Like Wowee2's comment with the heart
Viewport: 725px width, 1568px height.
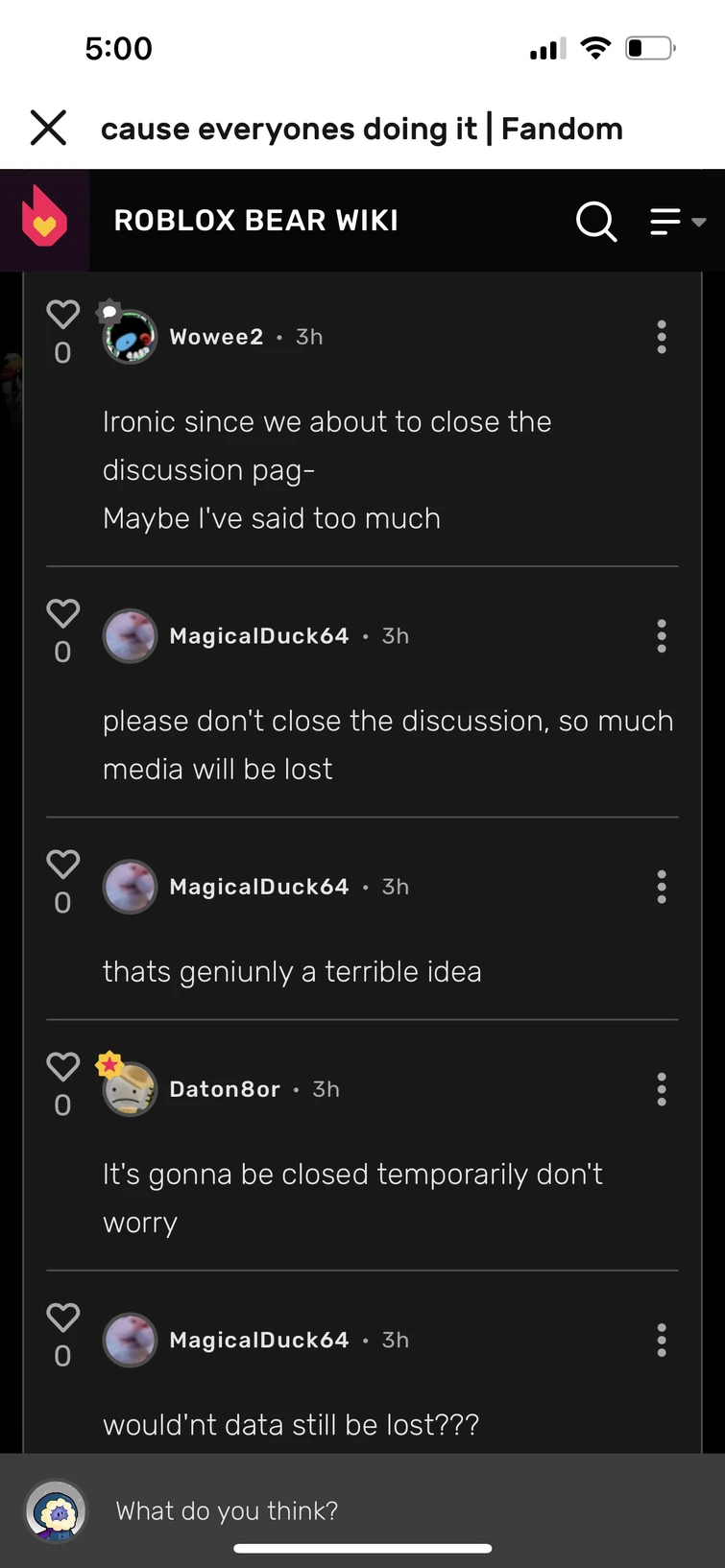[63, 314]
